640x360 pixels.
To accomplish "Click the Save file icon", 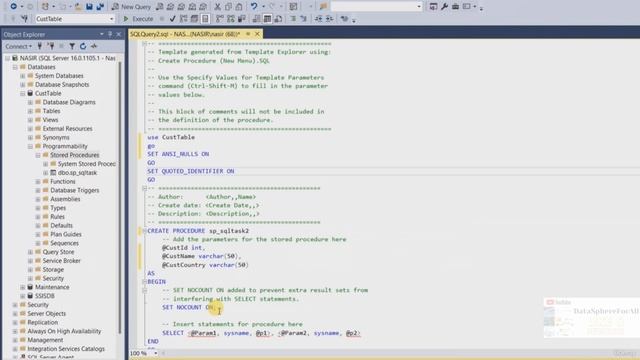I will pyautogui.click(x=89, y=7).
